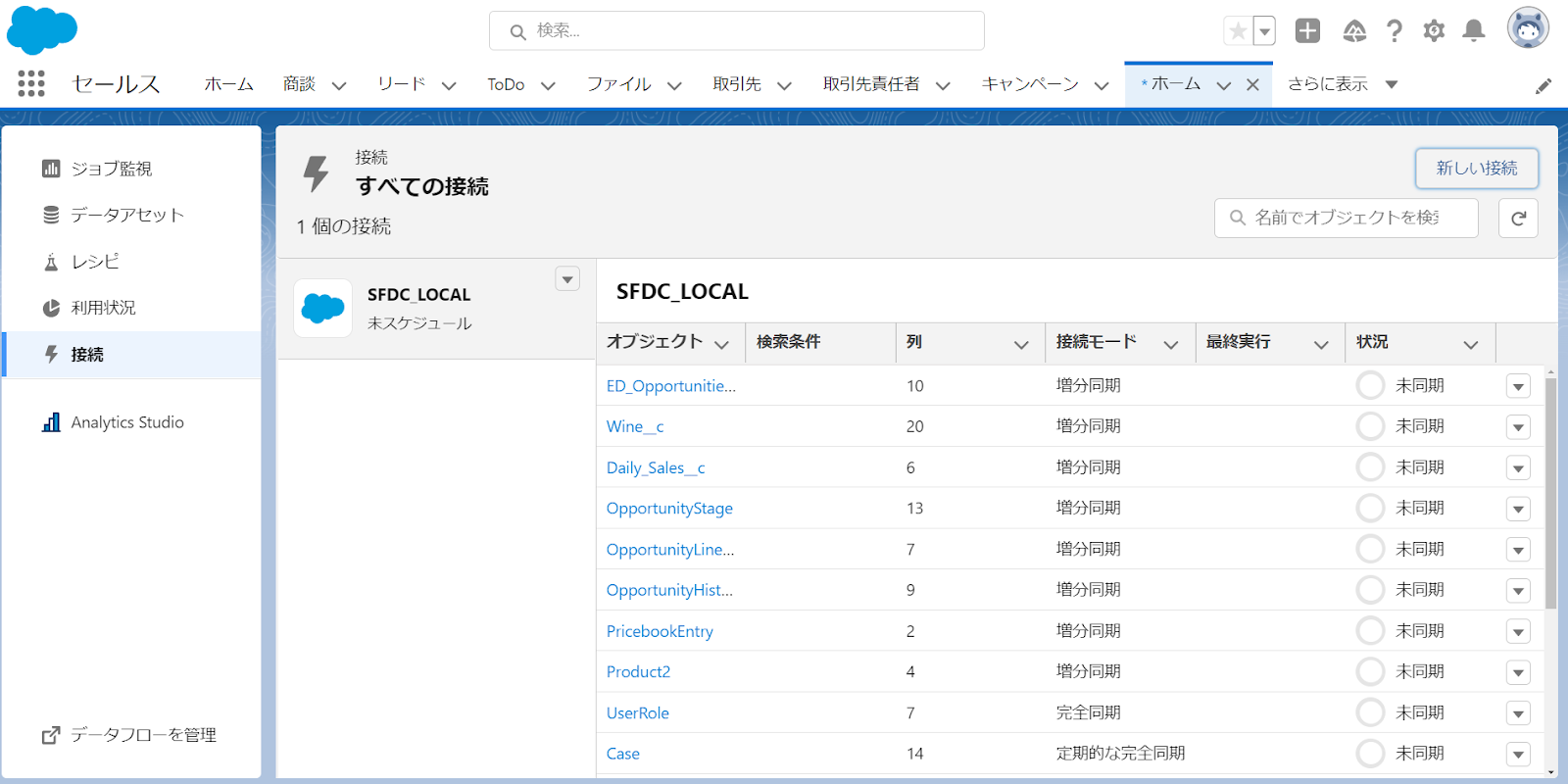
Task: Expand the 商談 tab chevron
Action: point(339,85)
